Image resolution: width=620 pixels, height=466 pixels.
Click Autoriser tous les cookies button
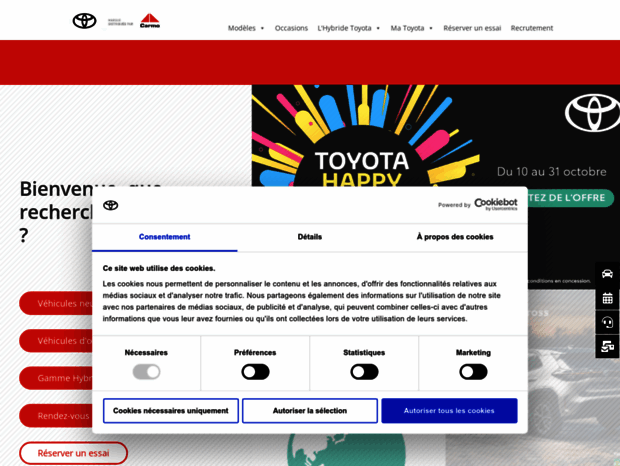(449, 411)
